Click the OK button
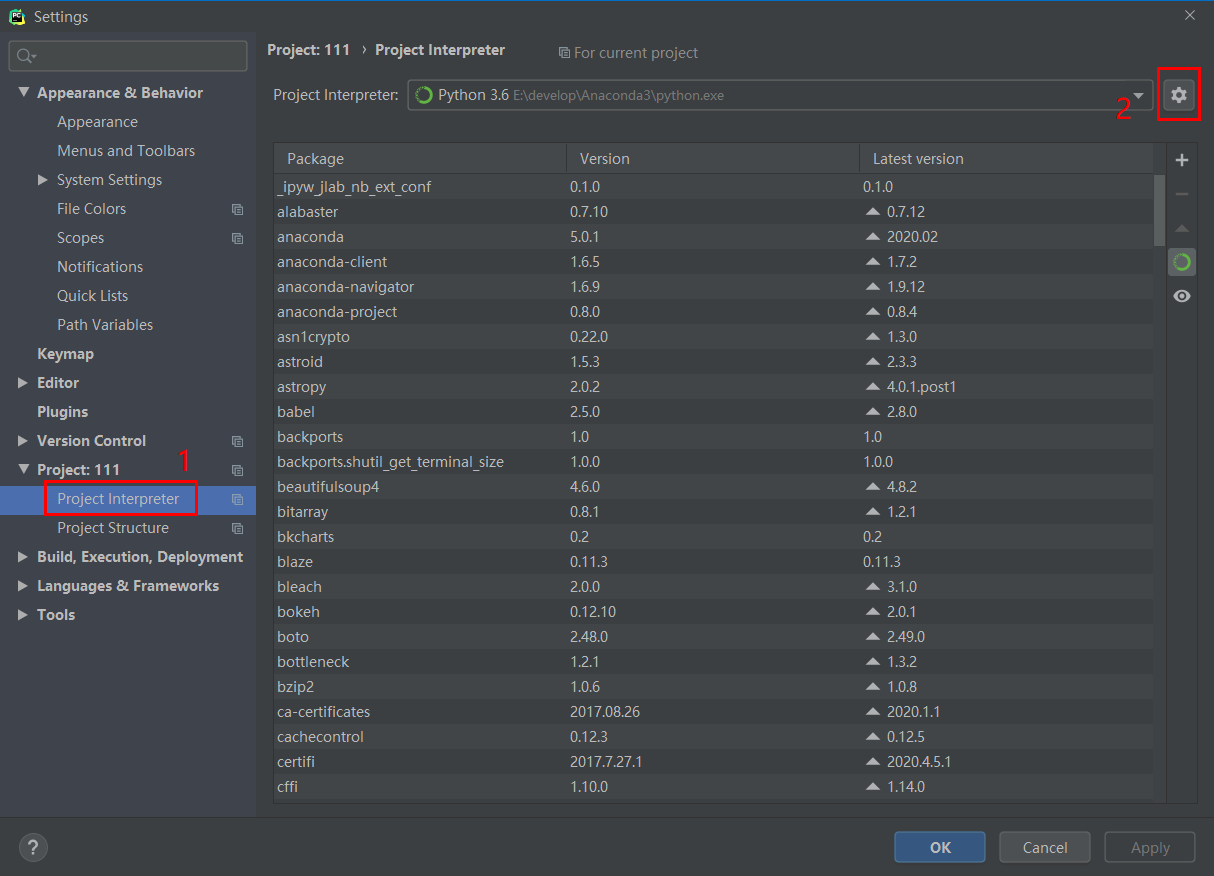Viewport: 1214px width, 876px height. click(x=940, y=847)
